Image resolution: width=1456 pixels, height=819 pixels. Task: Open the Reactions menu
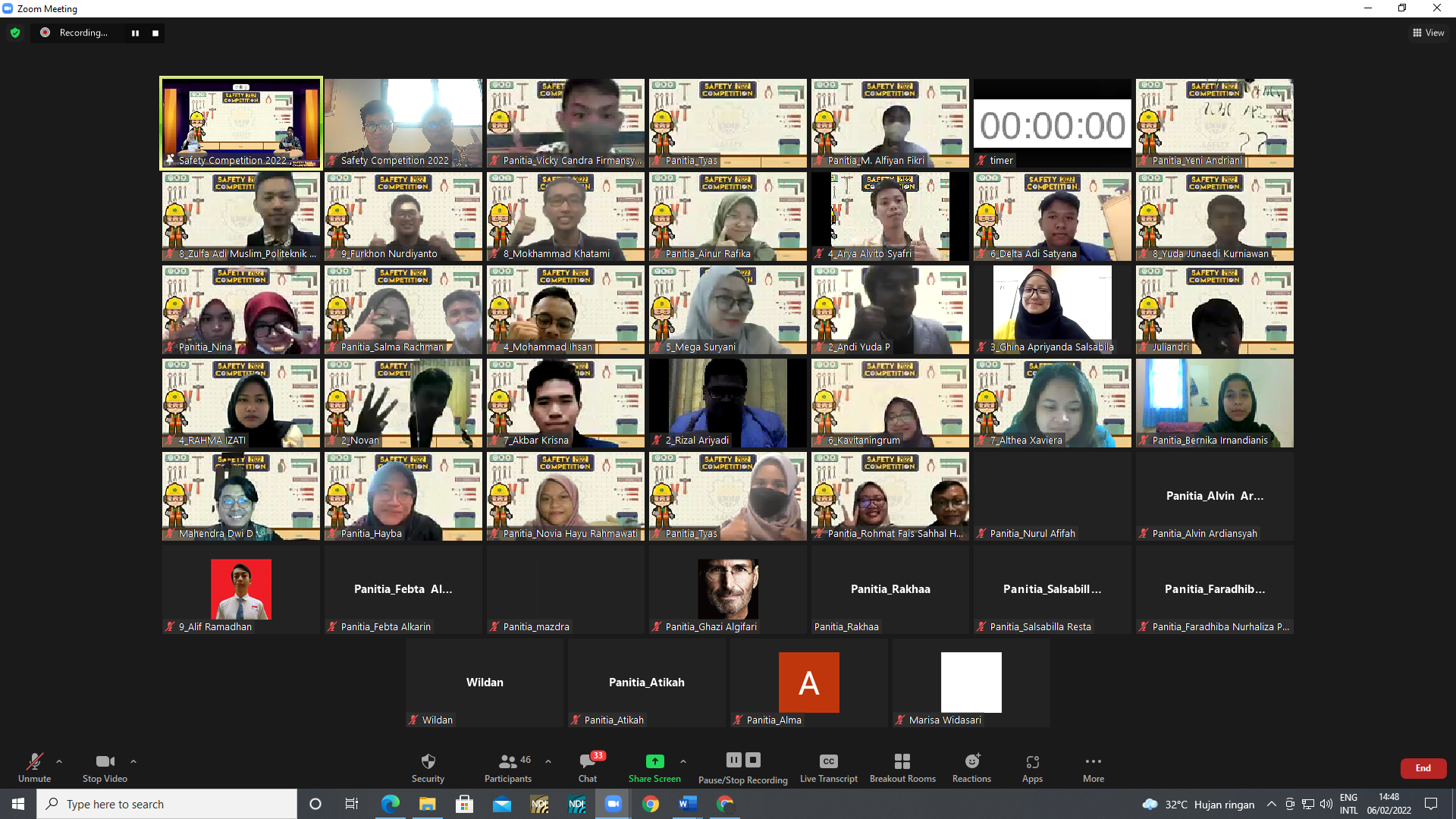tap(971, 767)
